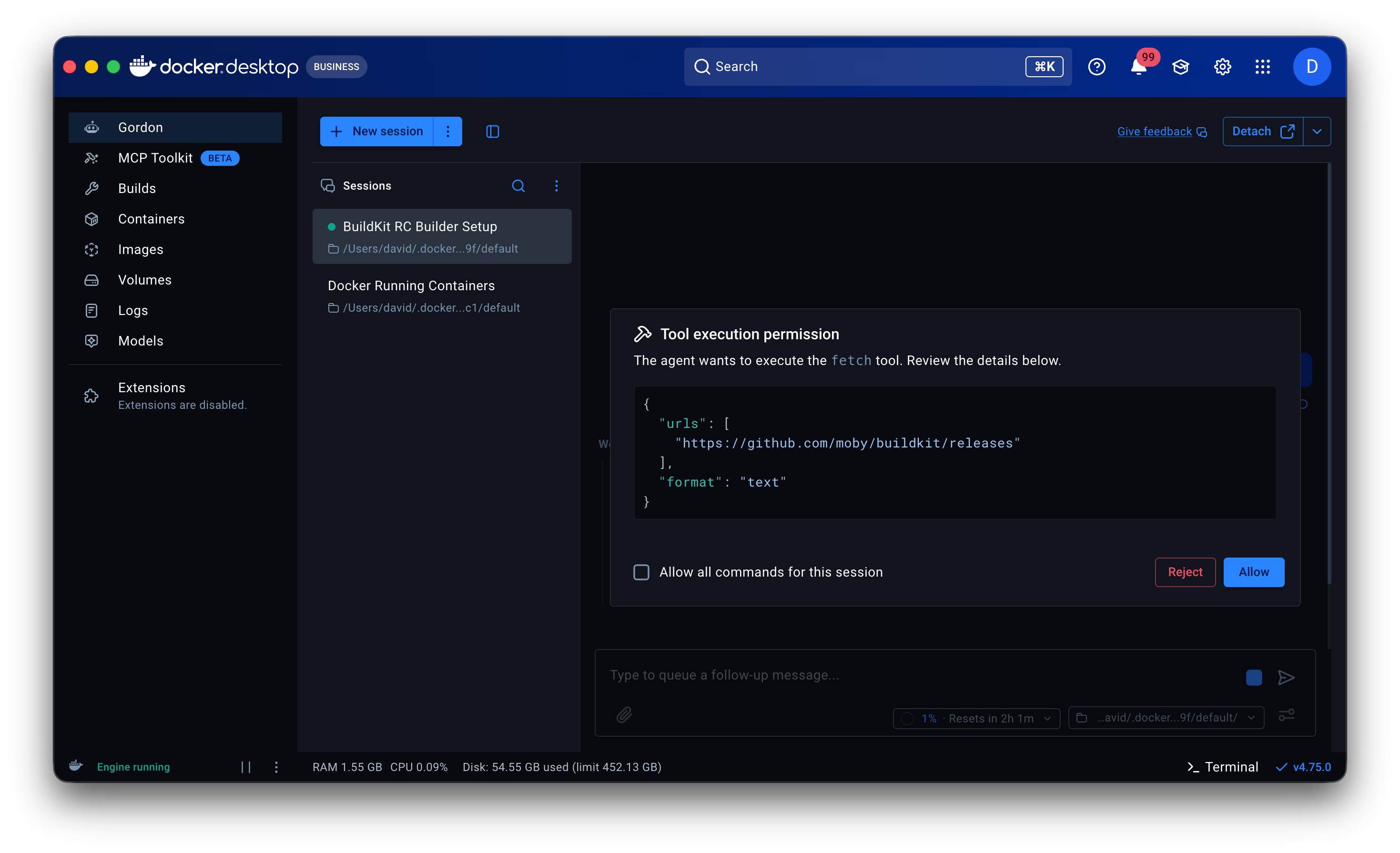Search sessions with the magnifier icon

coord(518,186)
